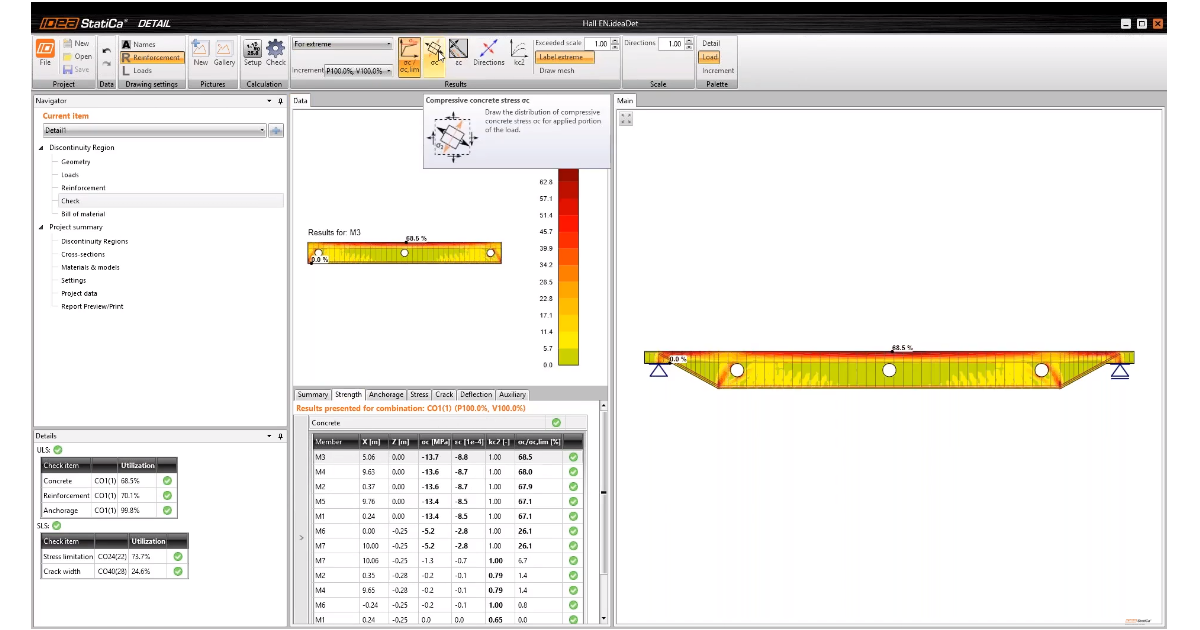This screenshot has width=1200, height=630.
Task: Select the kc2 reduction factor icon
Action: click(519, 53)
